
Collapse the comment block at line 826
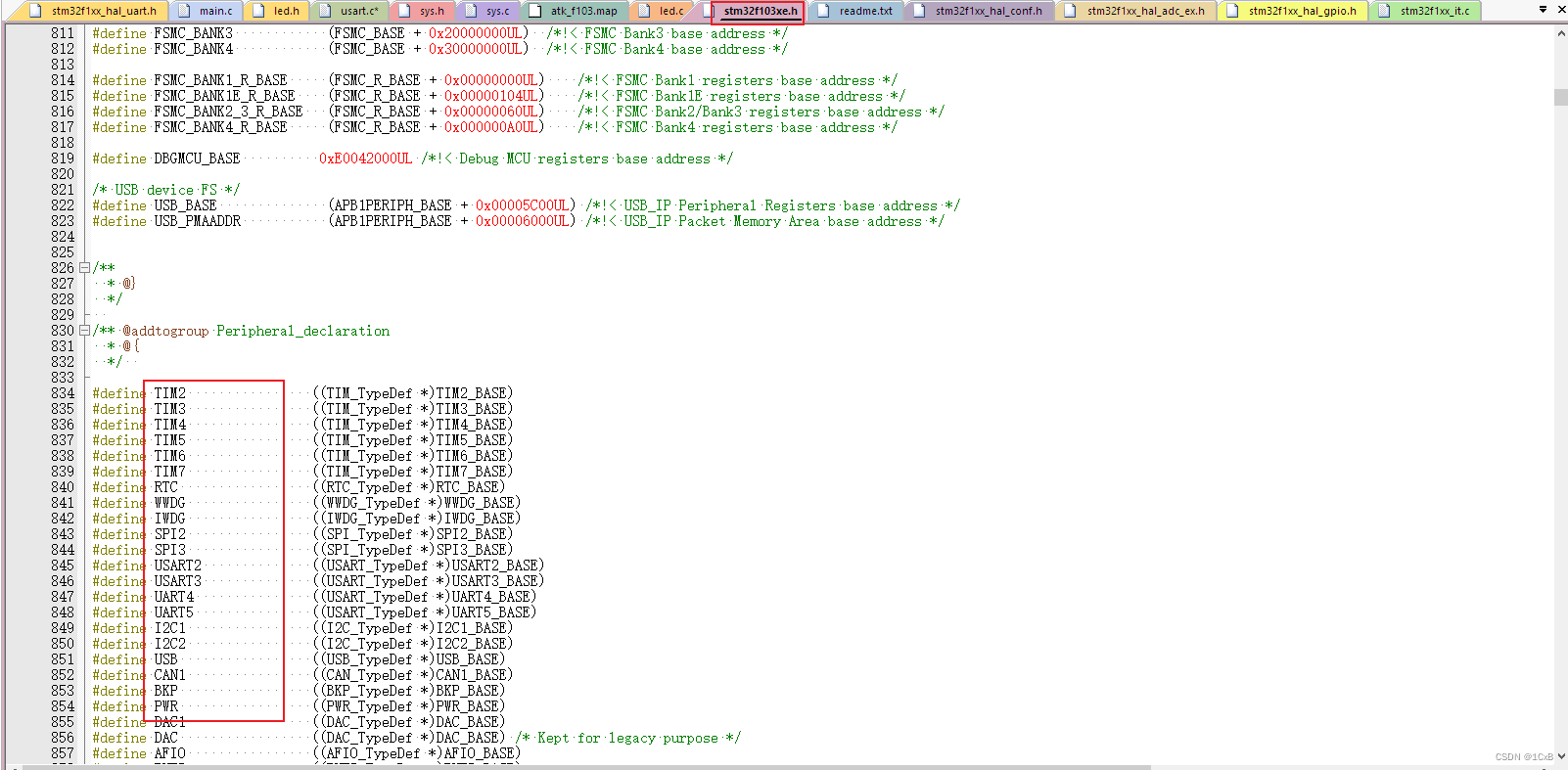(x=84, y=268)
